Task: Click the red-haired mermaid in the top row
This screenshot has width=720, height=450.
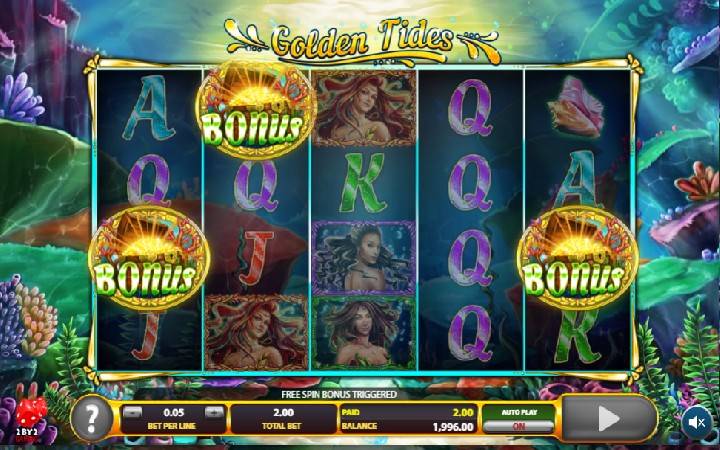Action: pos(364,107)
